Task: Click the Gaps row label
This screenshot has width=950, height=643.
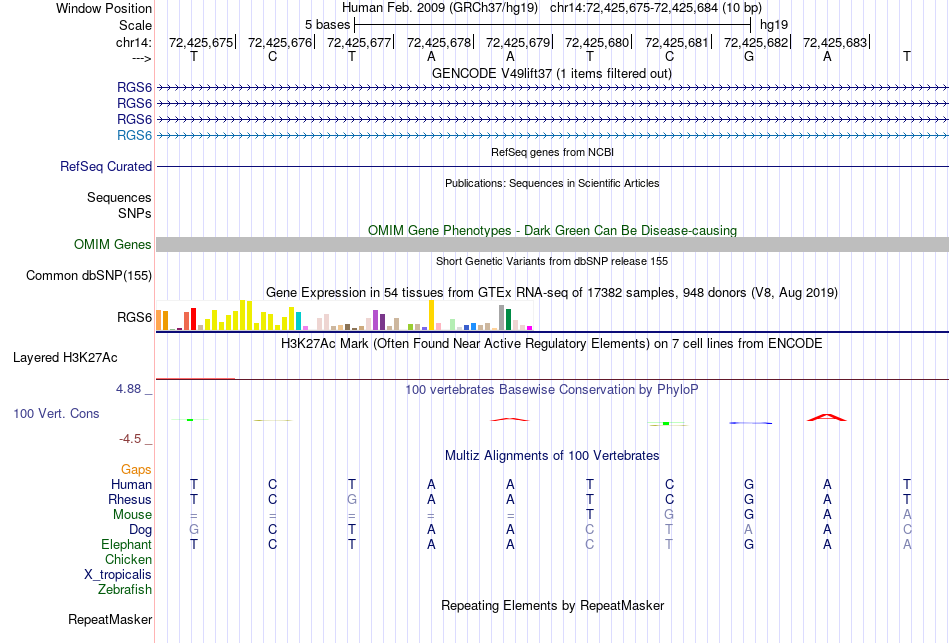Action: click(x=136, y=470)
